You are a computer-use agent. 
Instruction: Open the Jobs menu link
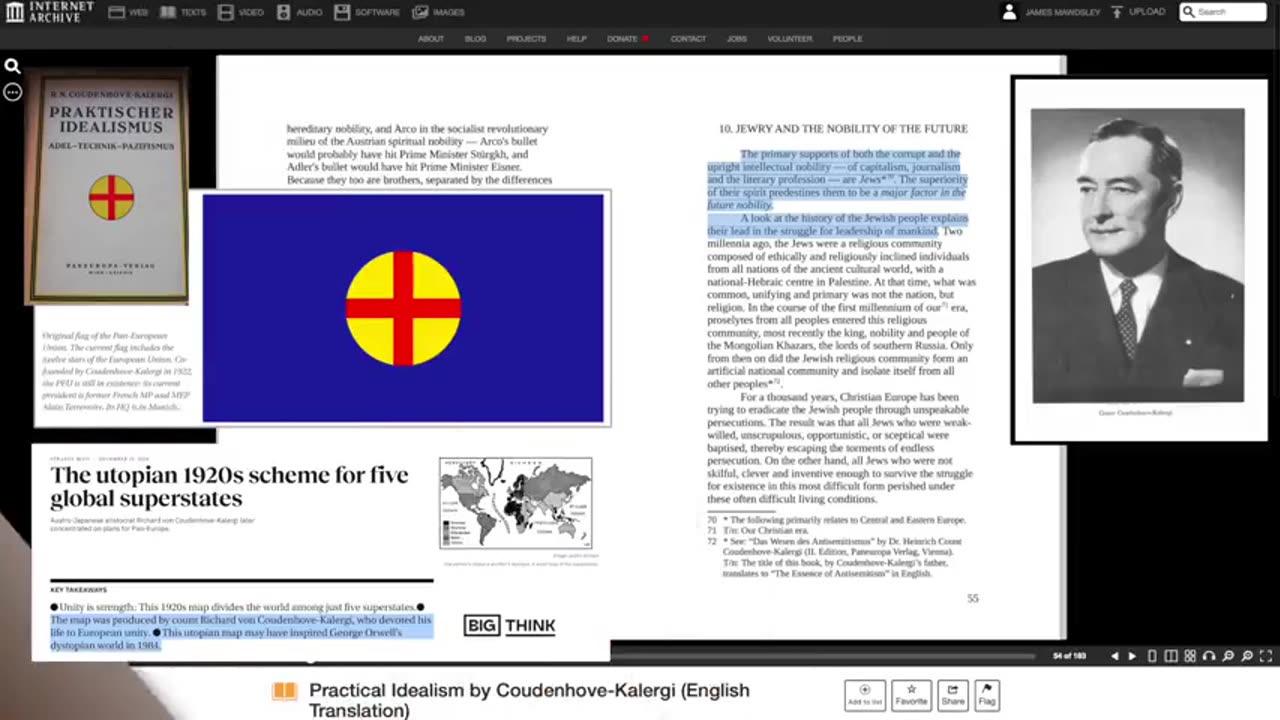pos(737,39)
